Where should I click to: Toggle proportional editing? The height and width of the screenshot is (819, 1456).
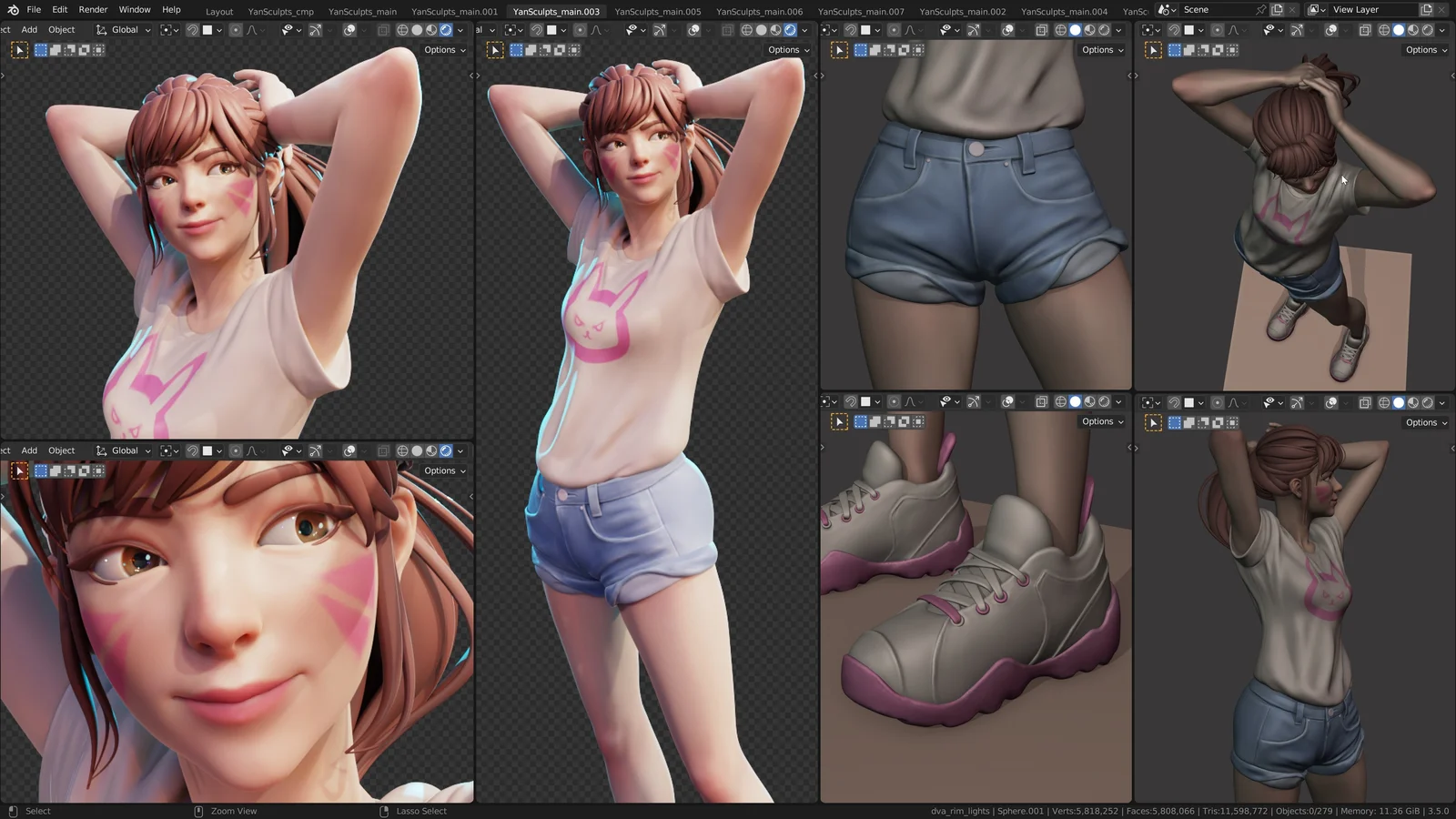[237, 30]
